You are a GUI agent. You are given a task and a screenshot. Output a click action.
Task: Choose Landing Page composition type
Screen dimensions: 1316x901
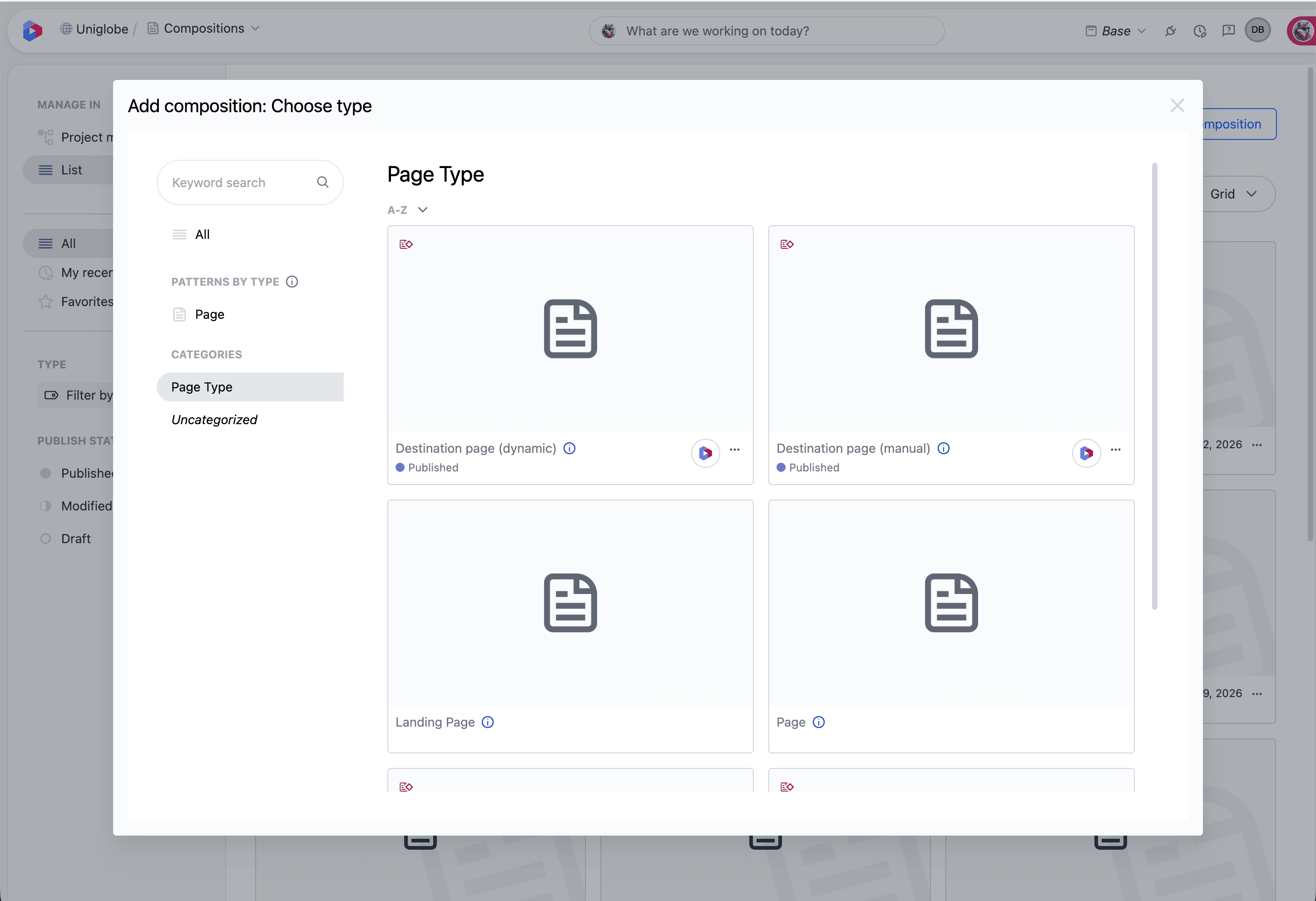(x=570, y=626)
